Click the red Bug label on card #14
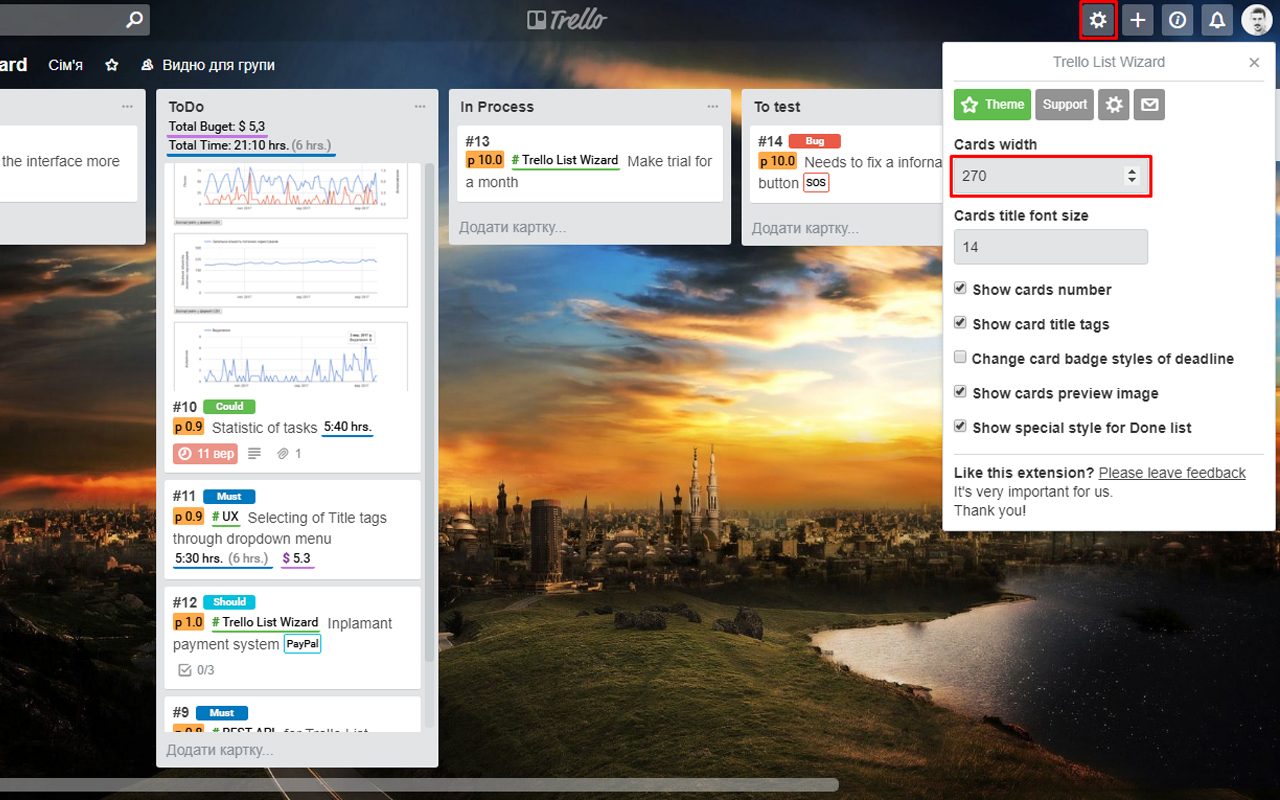Screen dimensions: 1280x800 point(815,141)
